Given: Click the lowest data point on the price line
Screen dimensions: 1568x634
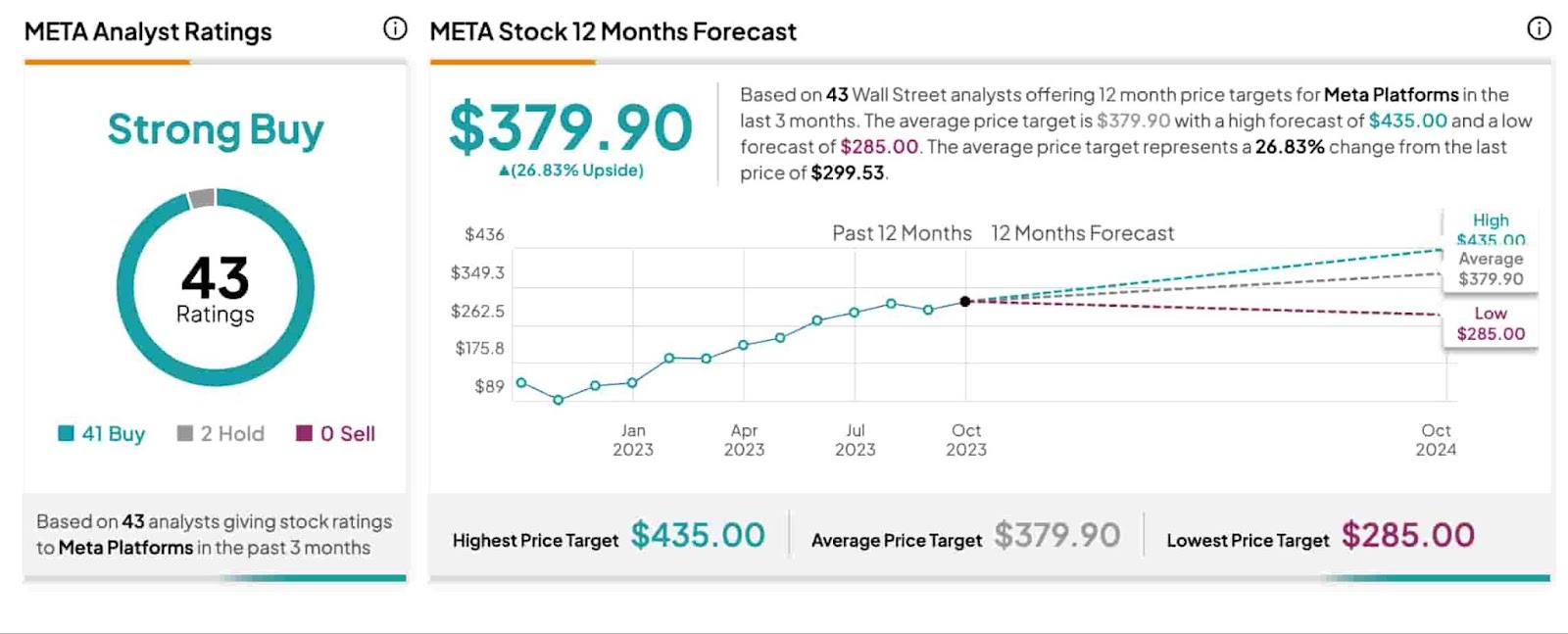Looking at the screenshot, I should (x=559, y=400).
